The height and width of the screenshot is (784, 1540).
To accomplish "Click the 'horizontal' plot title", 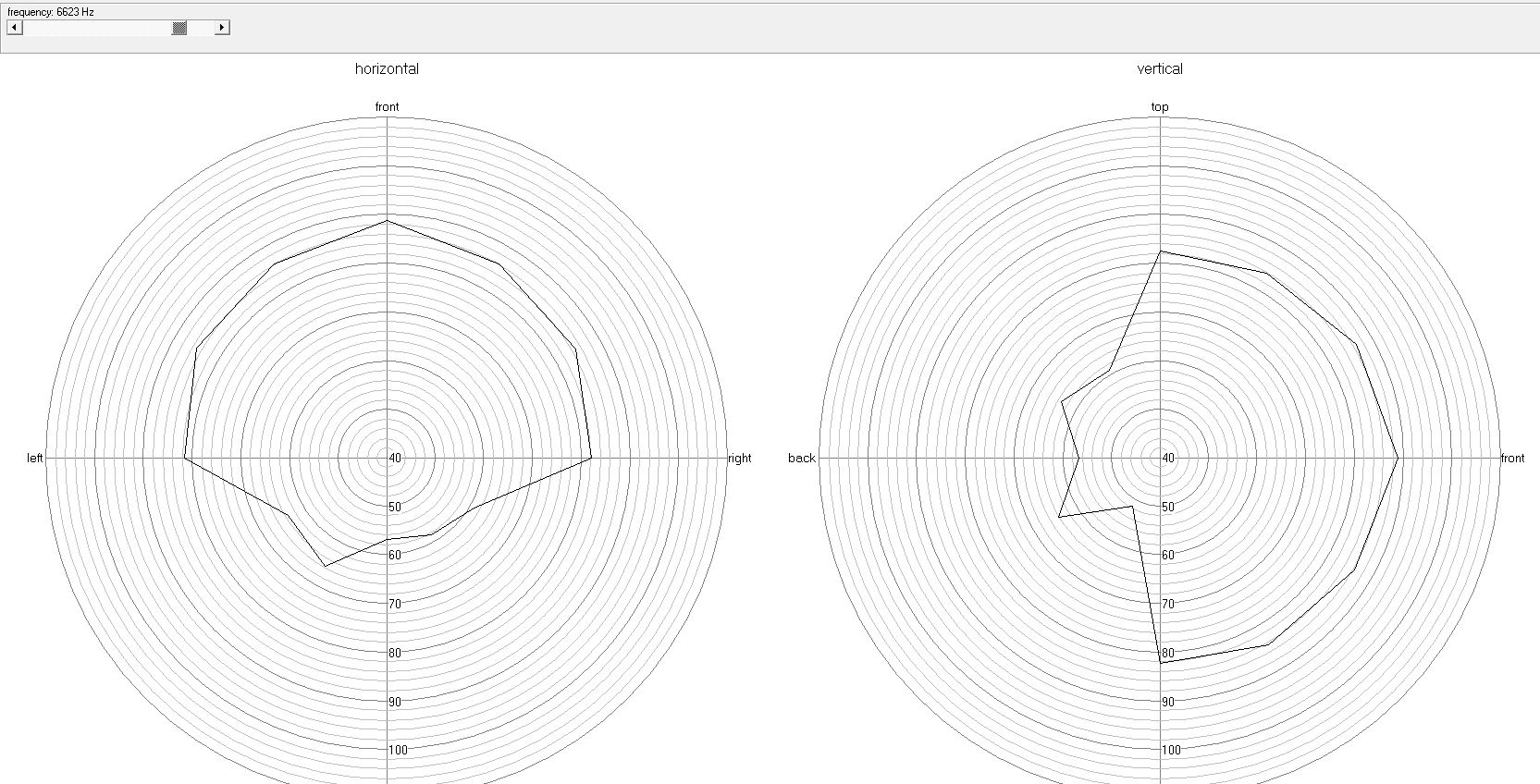I will tap(387, 68).
